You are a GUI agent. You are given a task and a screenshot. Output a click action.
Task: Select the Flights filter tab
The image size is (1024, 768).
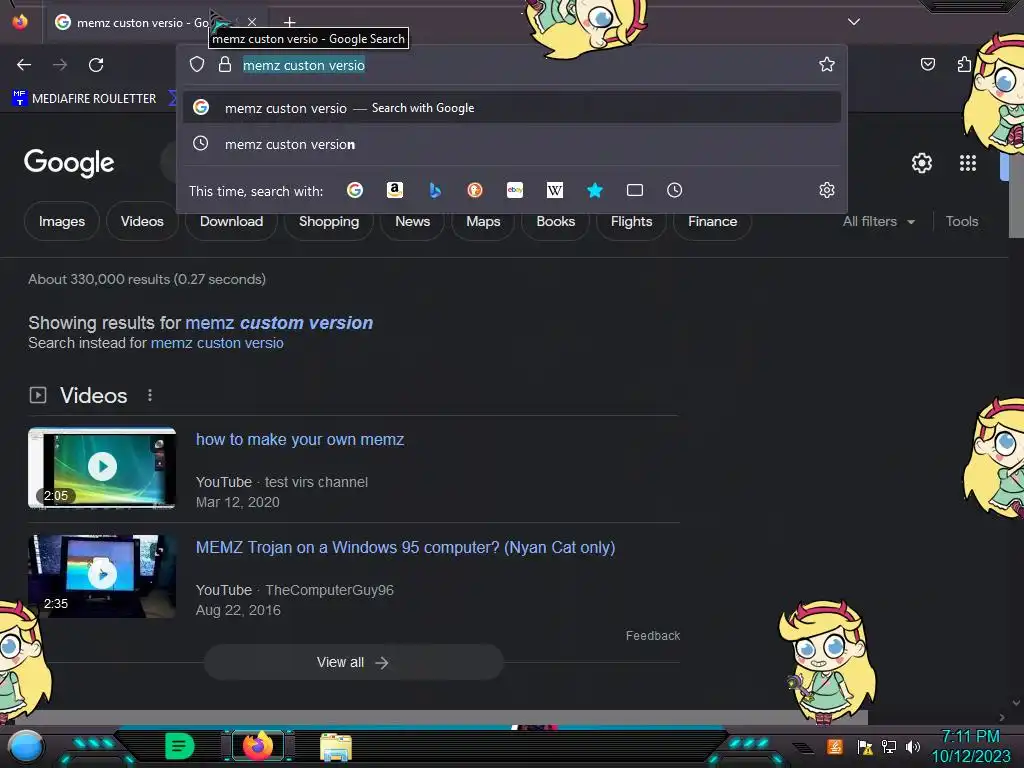pos(631,221)
